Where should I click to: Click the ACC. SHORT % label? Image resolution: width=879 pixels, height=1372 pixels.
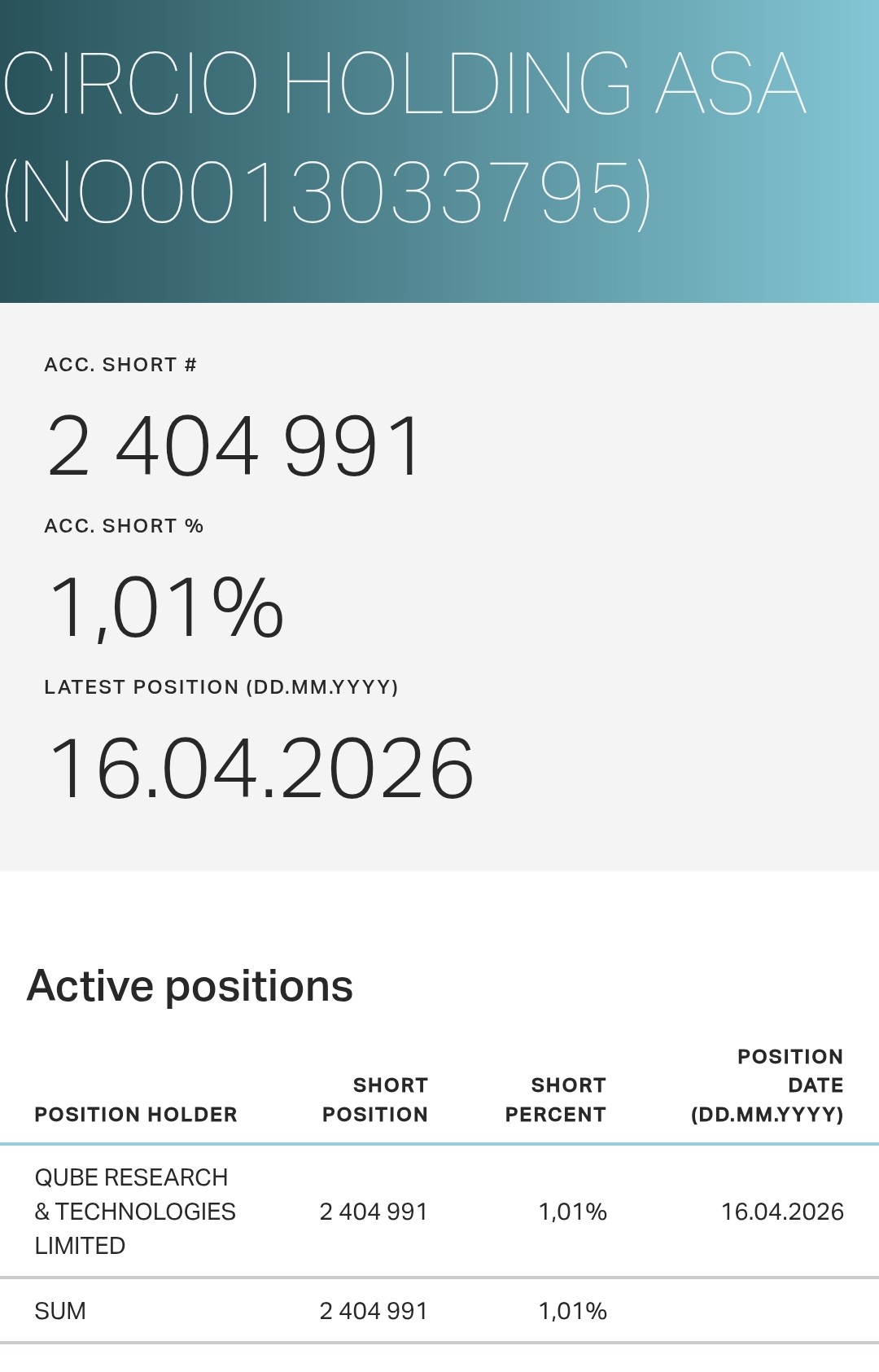click(x=124, y=526)
